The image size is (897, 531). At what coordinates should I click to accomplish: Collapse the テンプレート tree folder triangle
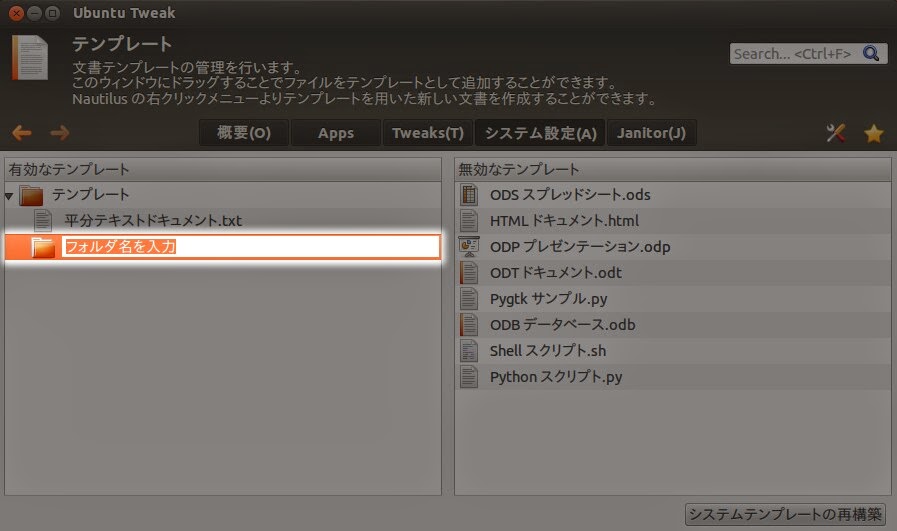[9, 196]
